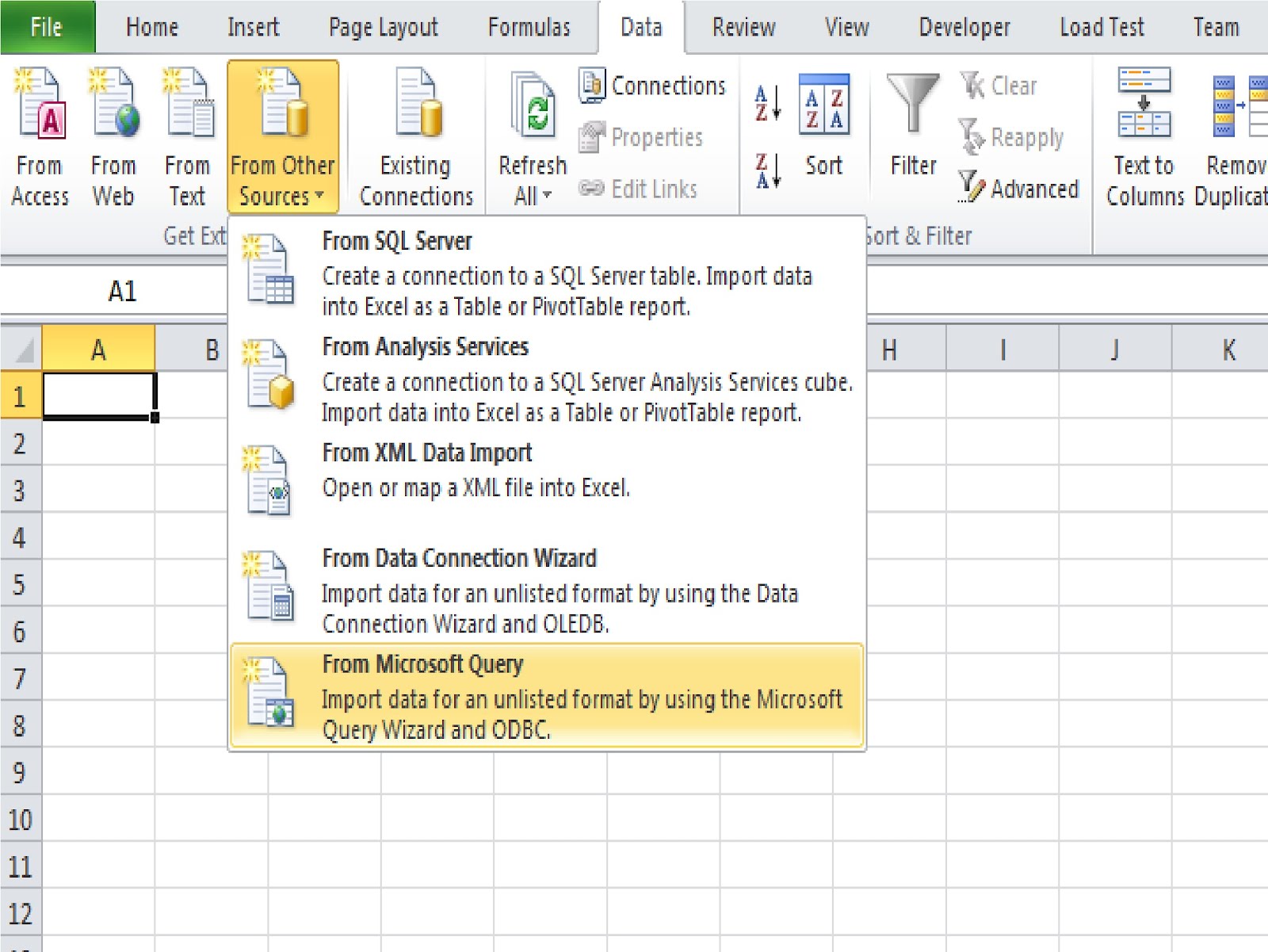The image size is (1268, 952).
Task: Open Existing Connections
Action: (x=414, y=135)
